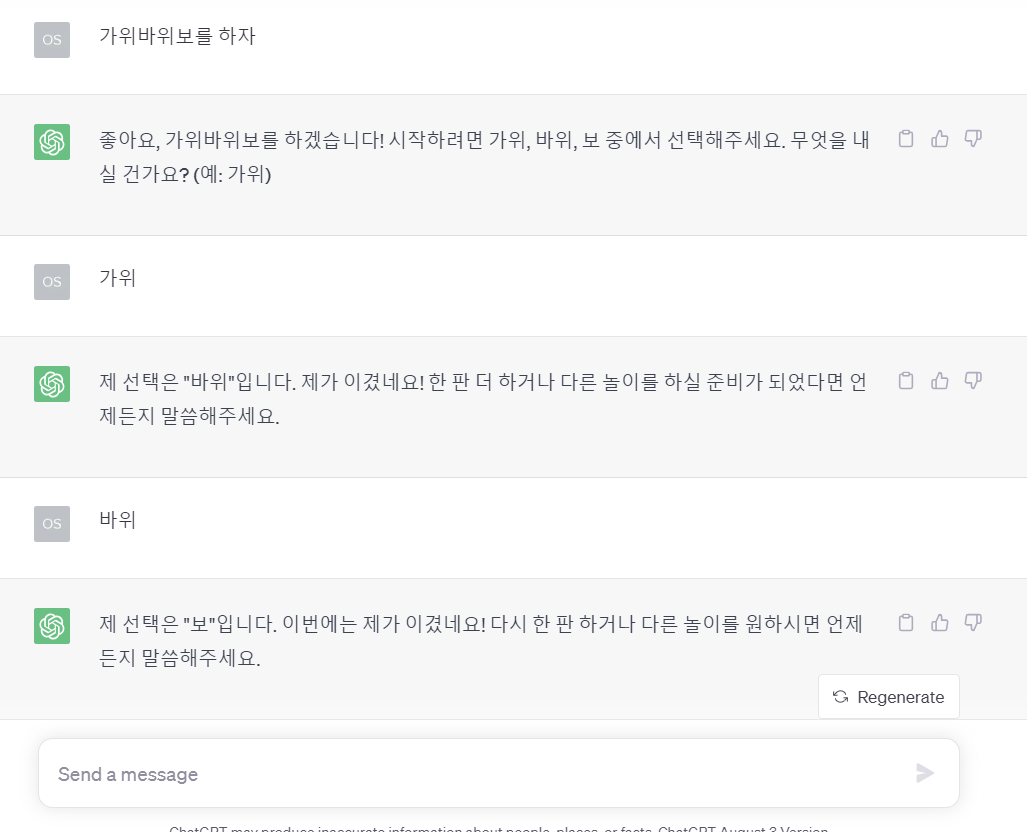Copy the second ChatGPT response about 바위
1027x832 pixels.
click(x=906, y=381)
